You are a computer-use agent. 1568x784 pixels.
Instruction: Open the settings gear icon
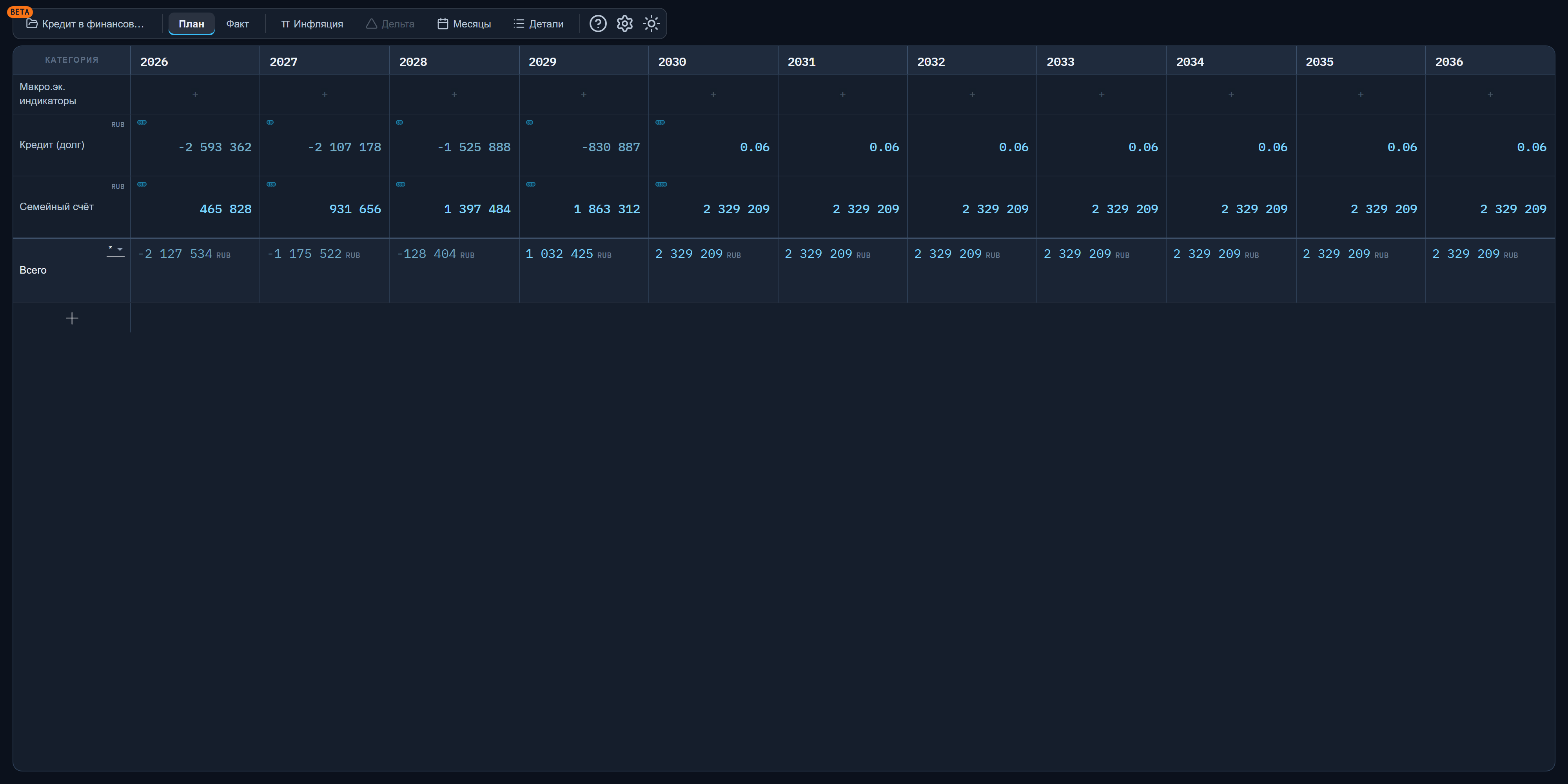624,24
